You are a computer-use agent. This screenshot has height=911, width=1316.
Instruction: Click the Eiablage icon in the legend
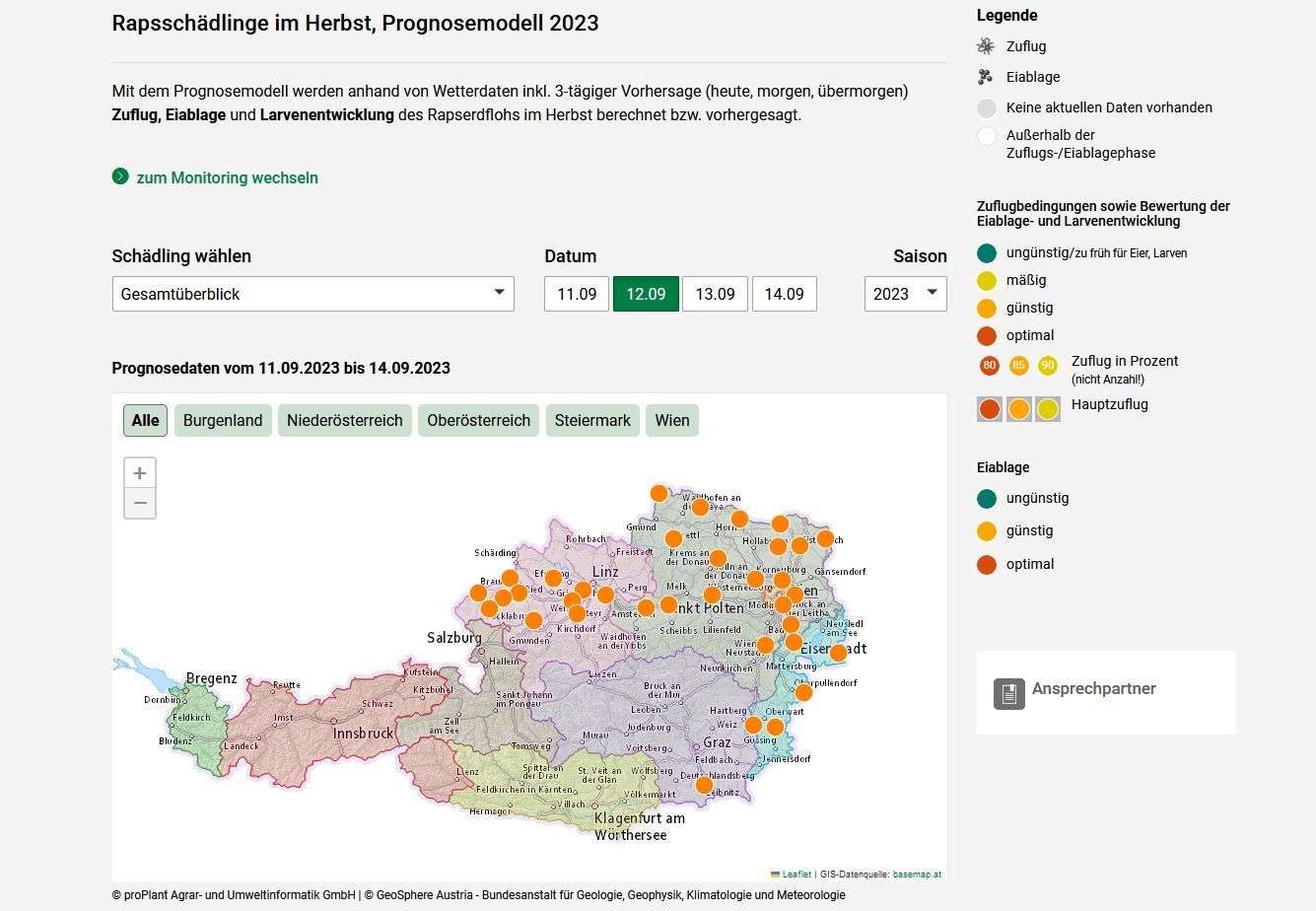tap(986, 77)
